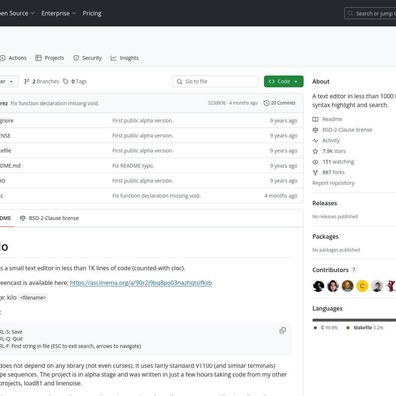This screenshot has height=396, width=396.
Task: Open commit hash 323d93b
Action: click(217, 103)
